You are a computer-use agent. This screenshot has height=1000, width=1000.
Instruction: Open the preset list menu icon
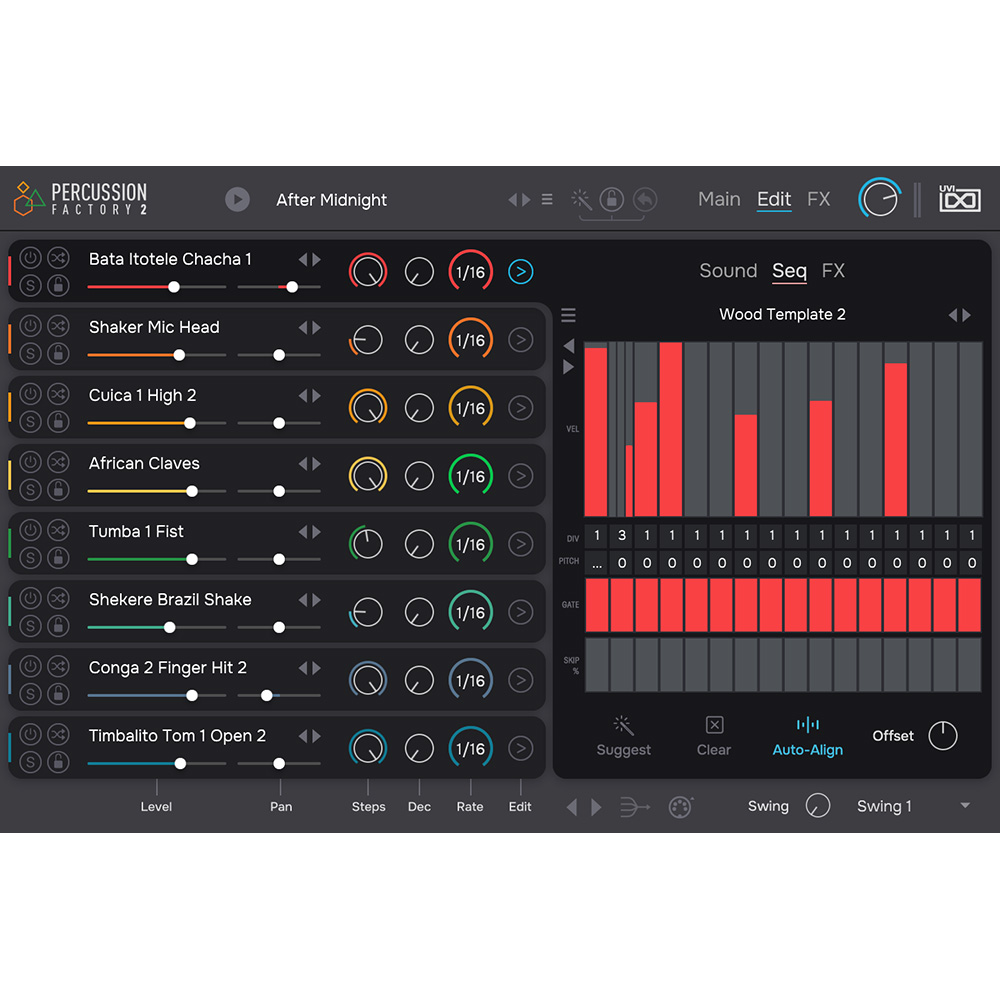[547, 200]
